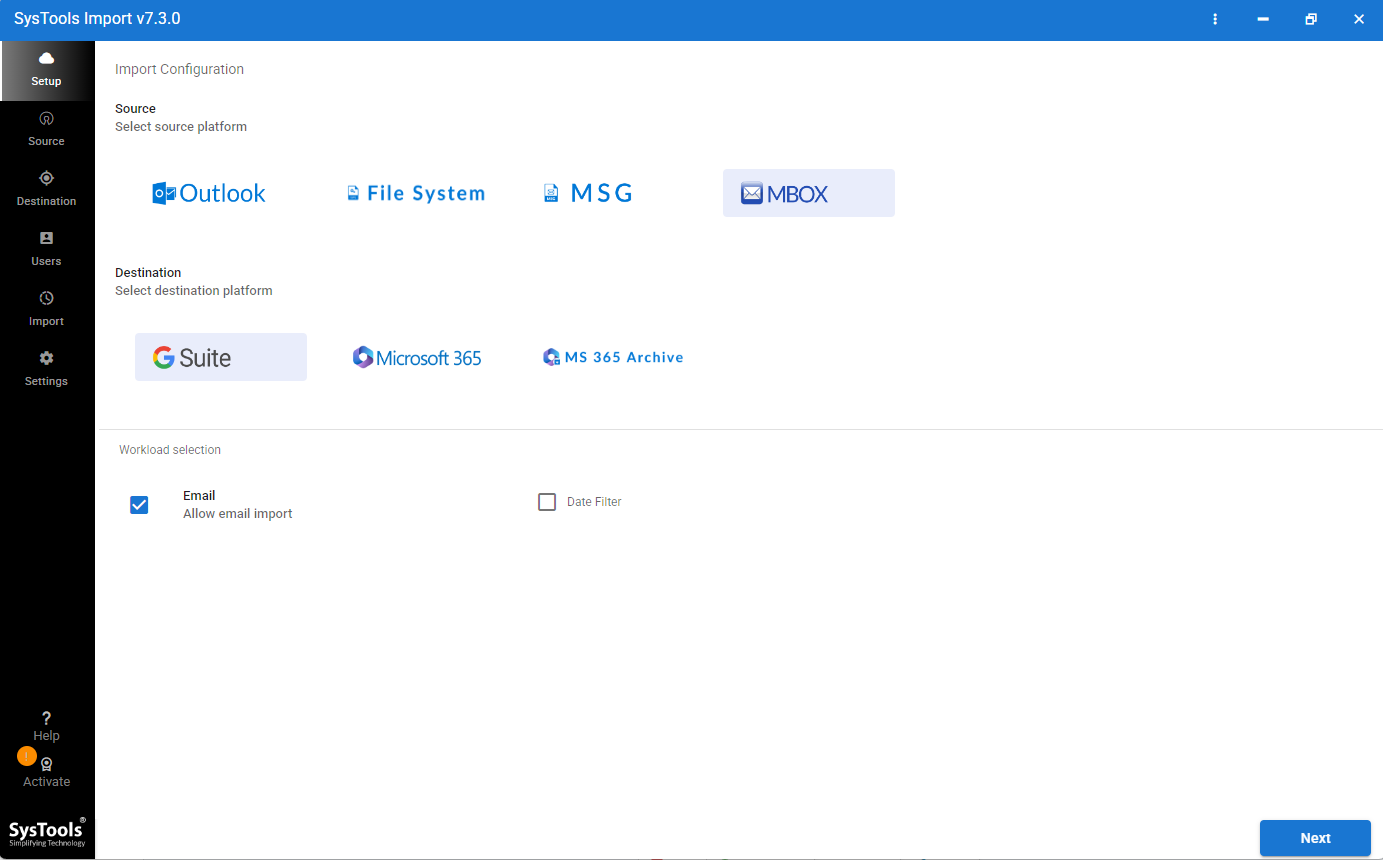Screen dimensions: 1383x860
Task: Select G Suite as the destination
Action: [220, 357]
